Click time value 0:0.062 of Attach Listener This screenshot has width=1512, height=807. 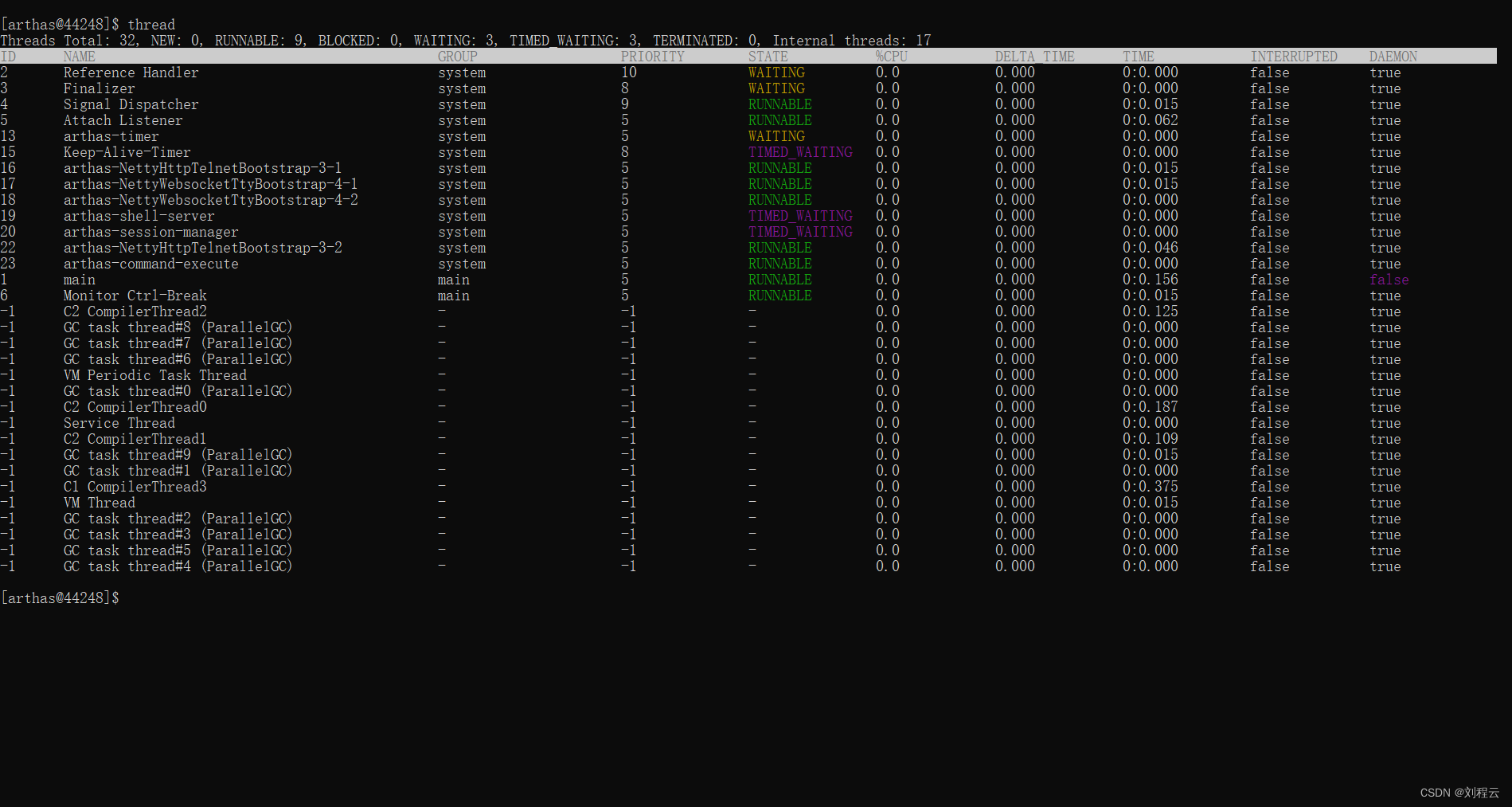(1151, 120)
